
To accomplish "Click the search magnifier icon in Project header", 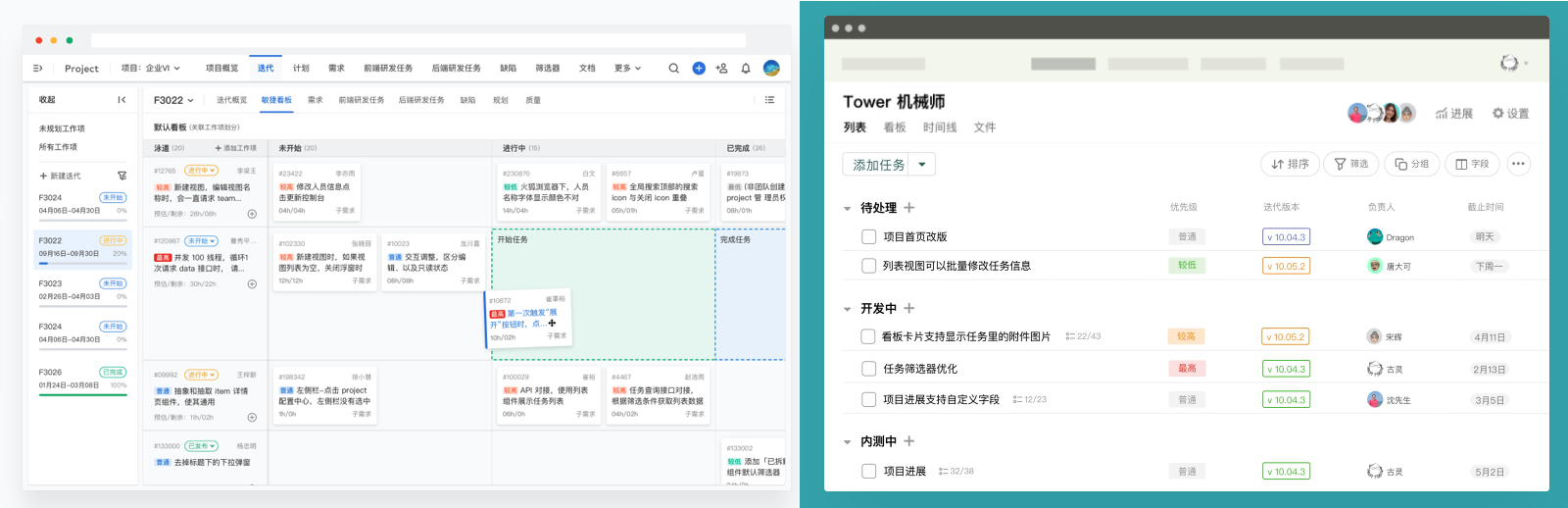I will coord(673,69).
